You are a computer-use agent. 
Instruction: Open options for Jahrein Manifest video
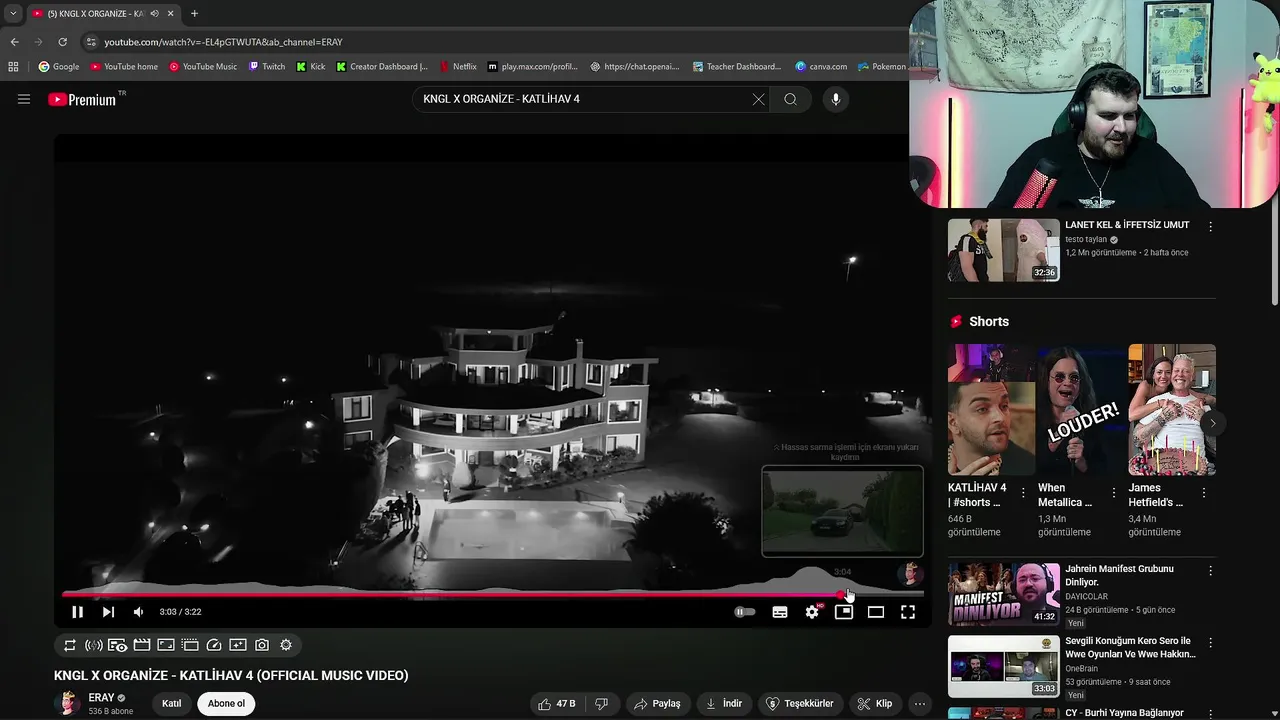(1210, 571)
